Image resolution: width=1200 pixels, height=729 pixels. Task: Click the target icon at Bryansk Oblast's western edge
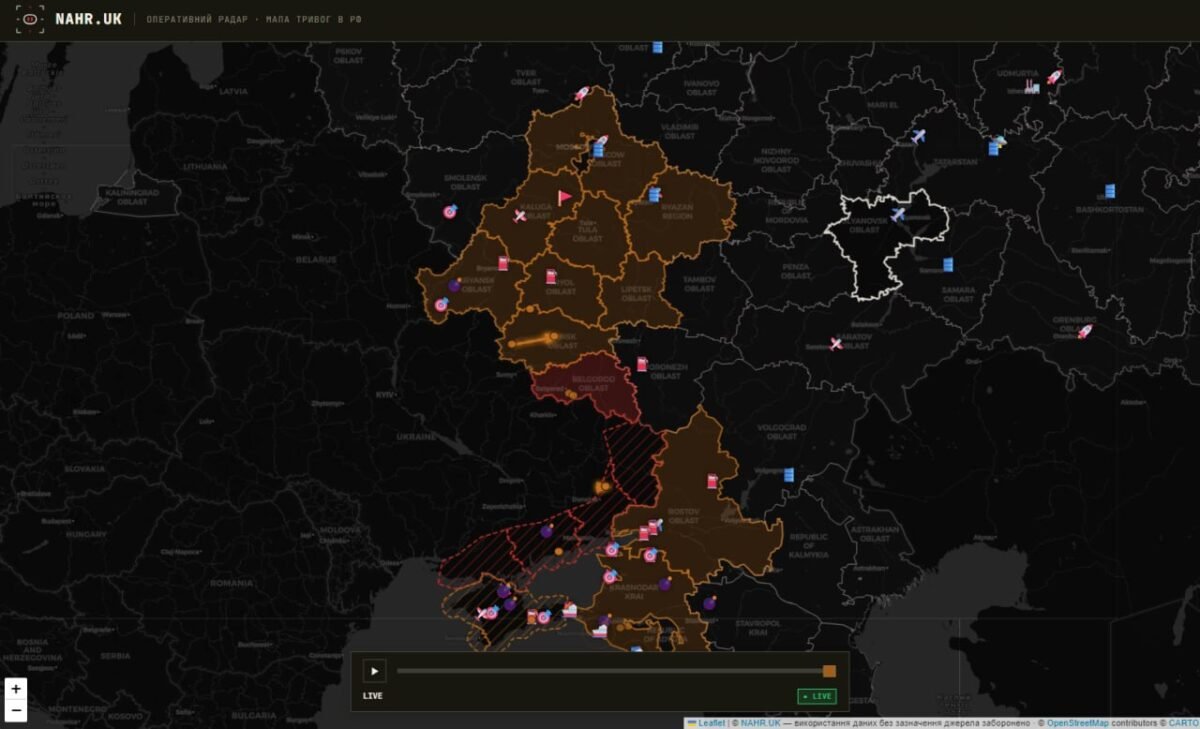[x=441, y=305]
